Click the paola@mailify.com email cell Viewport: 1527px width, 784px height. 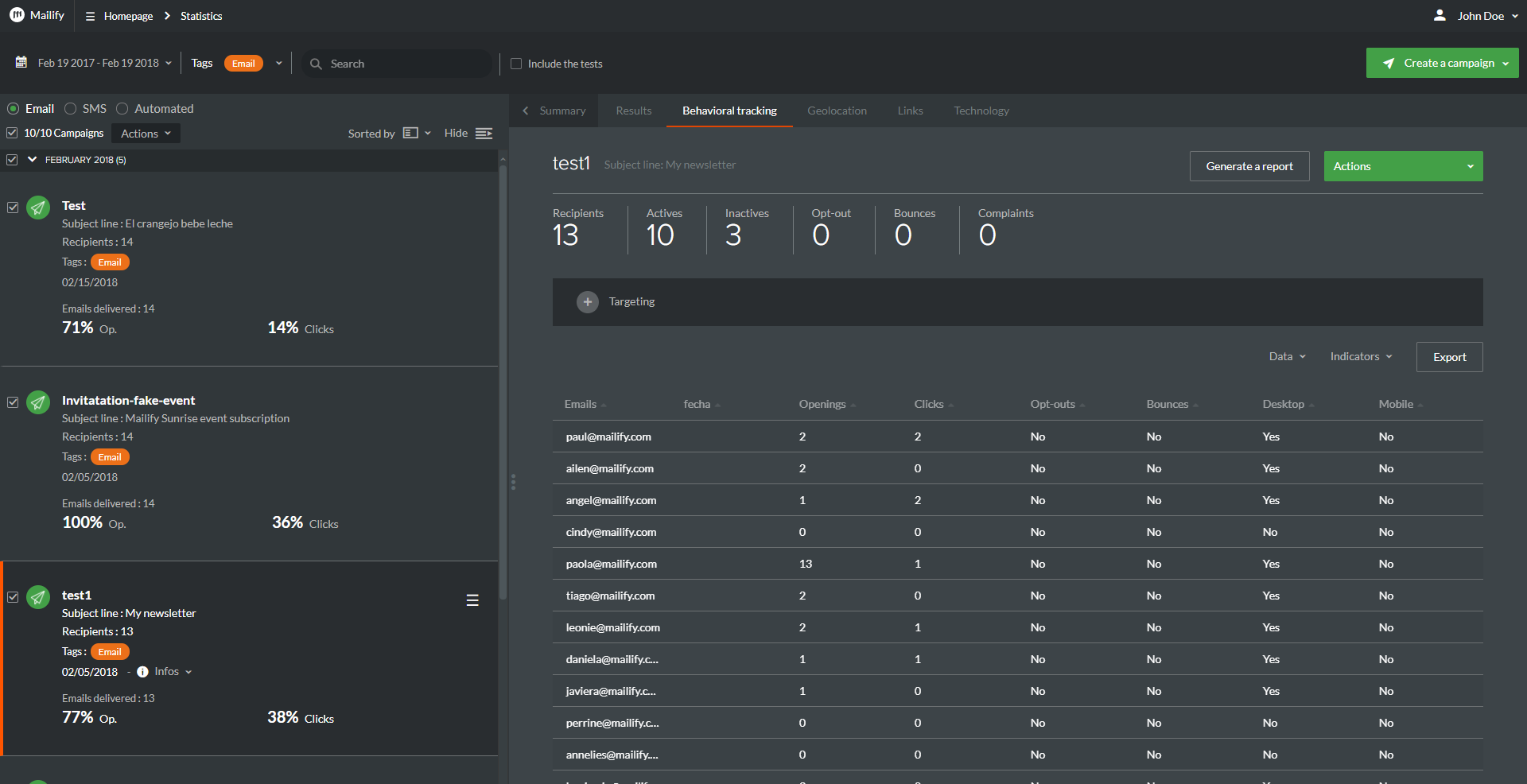tap(611, 564)
